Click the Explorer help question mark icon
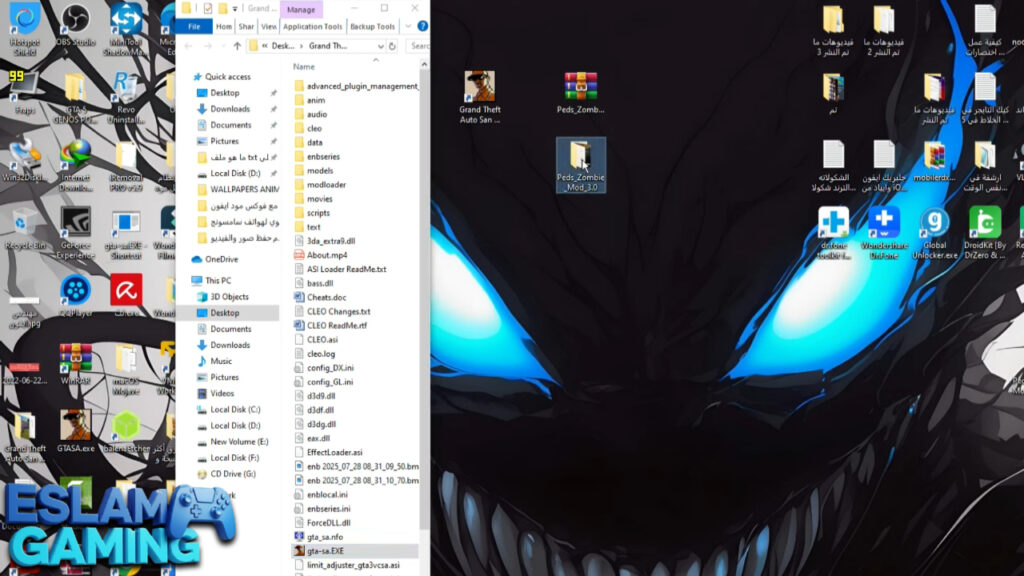 click(x=422, y=27)
